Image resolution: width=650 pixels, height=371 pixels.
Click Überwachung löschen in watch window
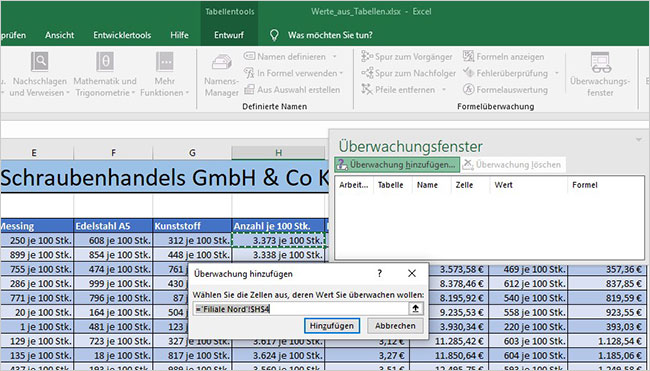tap(513, 165)
